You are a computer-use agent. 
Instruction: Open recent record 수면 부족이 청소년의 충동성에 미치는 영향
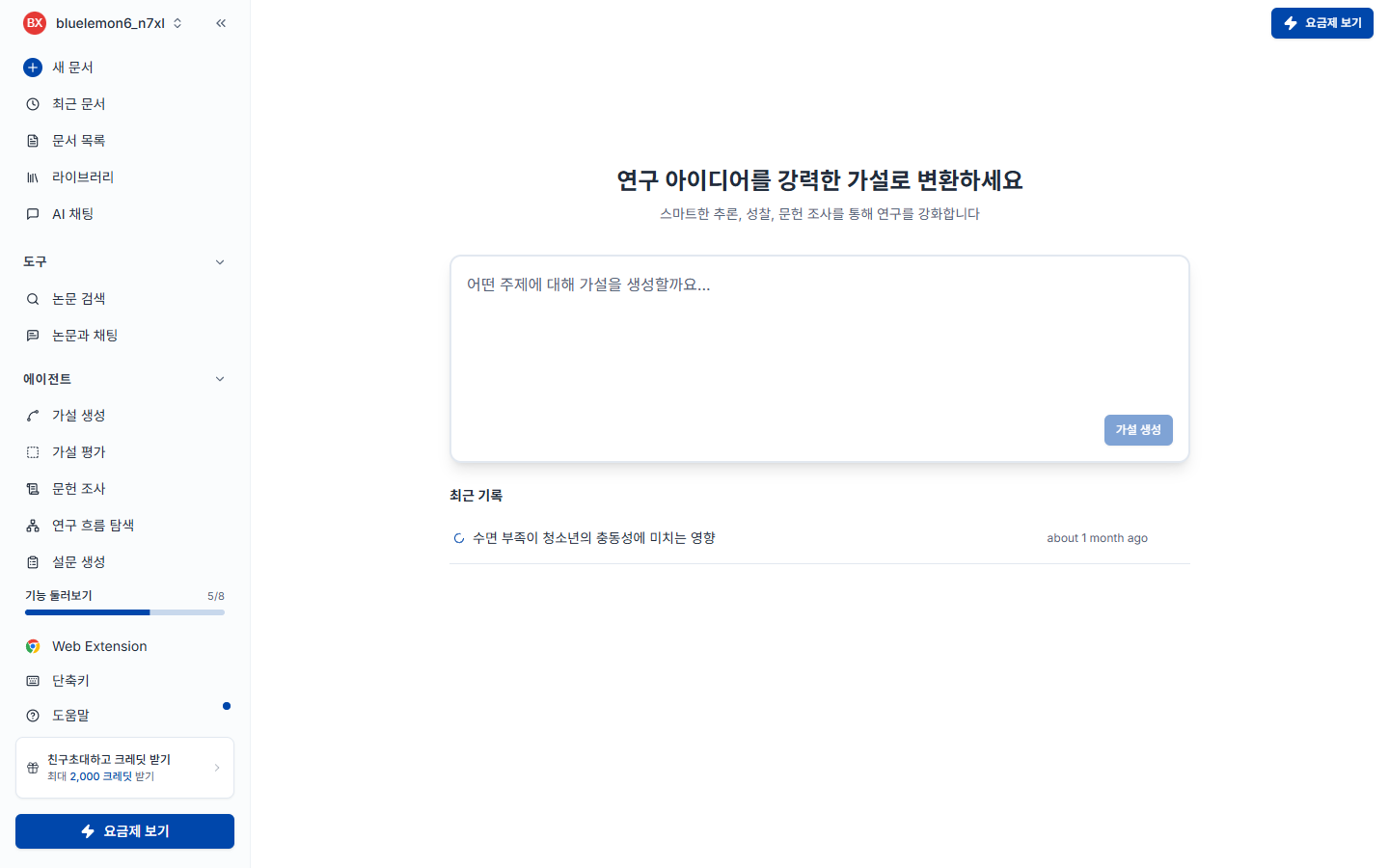click(x=820, y=538)
